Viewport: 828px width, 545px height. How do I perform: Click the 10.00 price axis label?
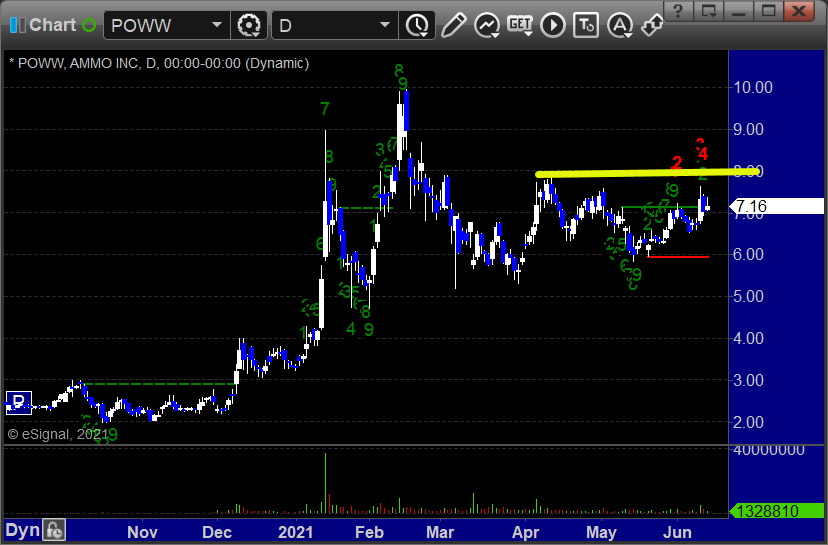point(753,87)
